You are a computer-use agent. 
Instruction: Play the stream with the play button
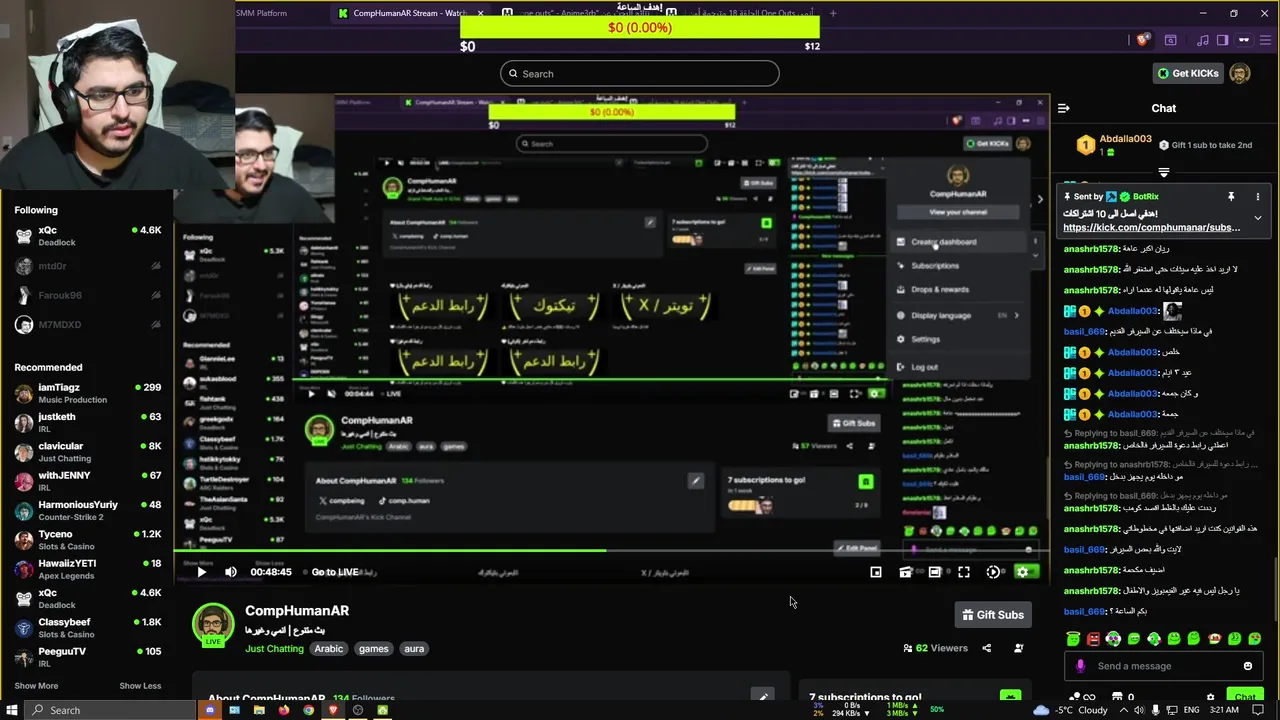coord(201,572)
